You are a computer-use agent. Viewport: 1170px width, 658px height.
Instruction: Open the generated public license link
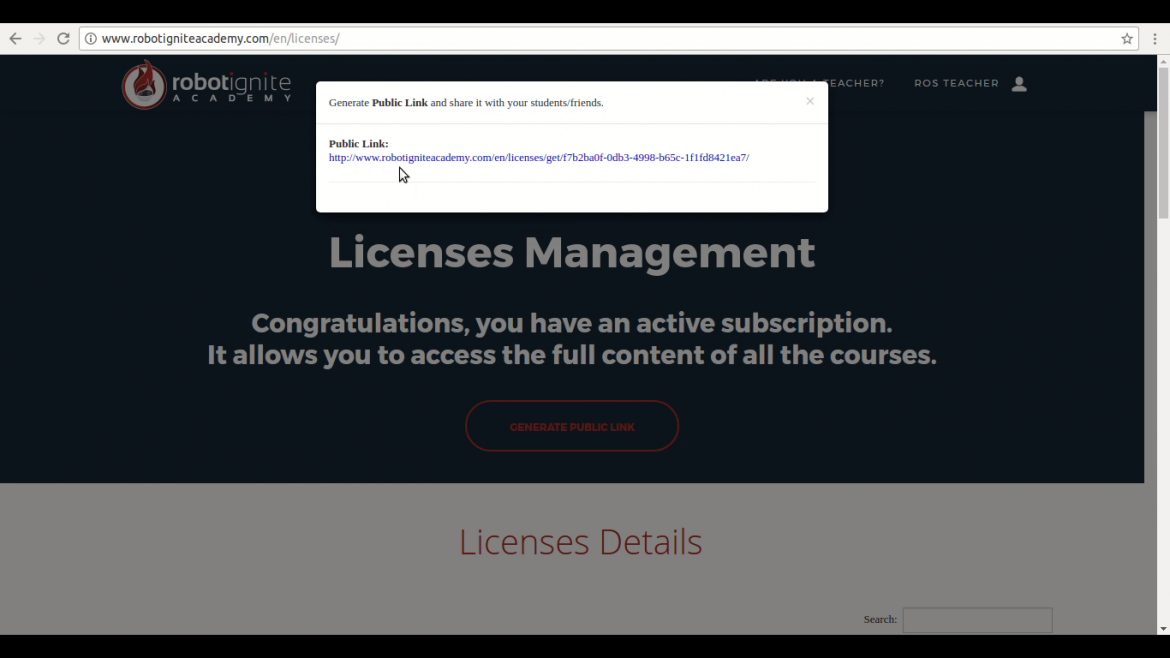click(x=539, y=157)
